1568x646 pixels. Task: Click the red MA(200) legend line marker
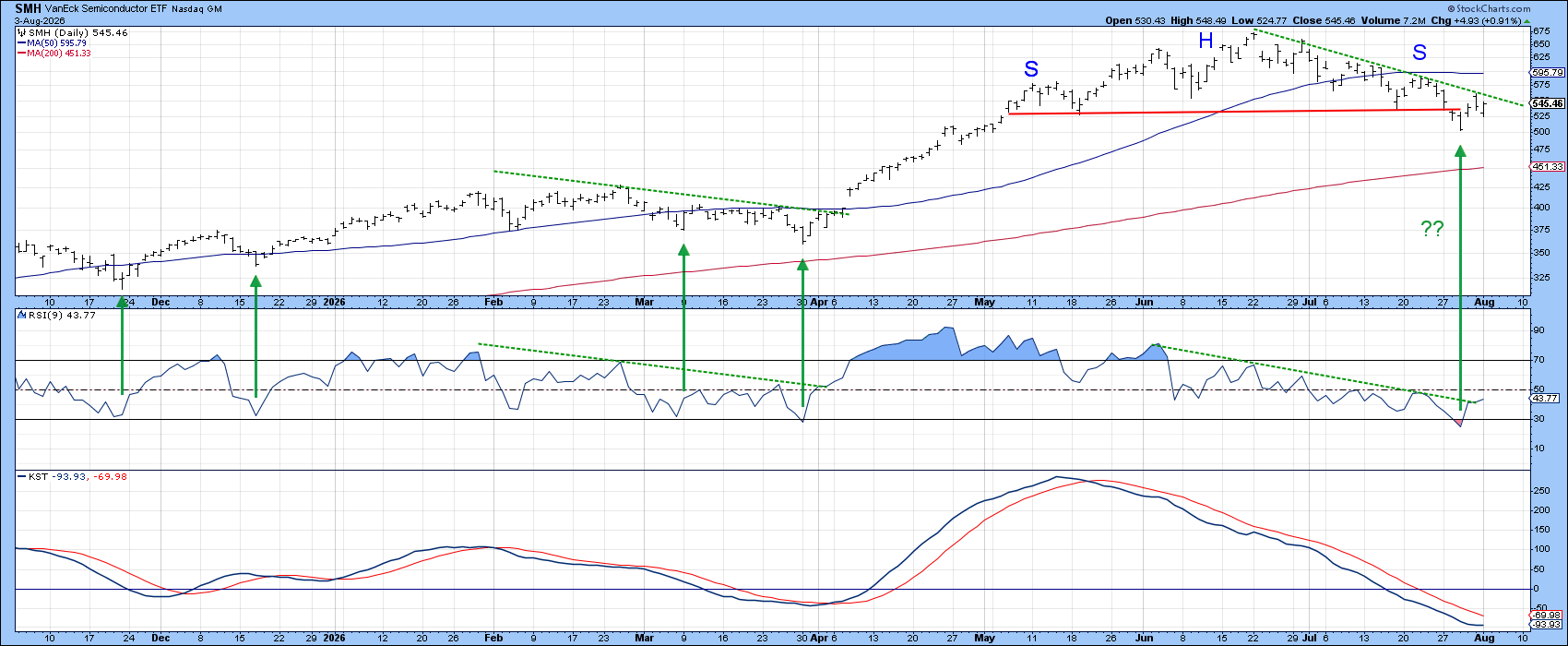[x=21, y=54]
